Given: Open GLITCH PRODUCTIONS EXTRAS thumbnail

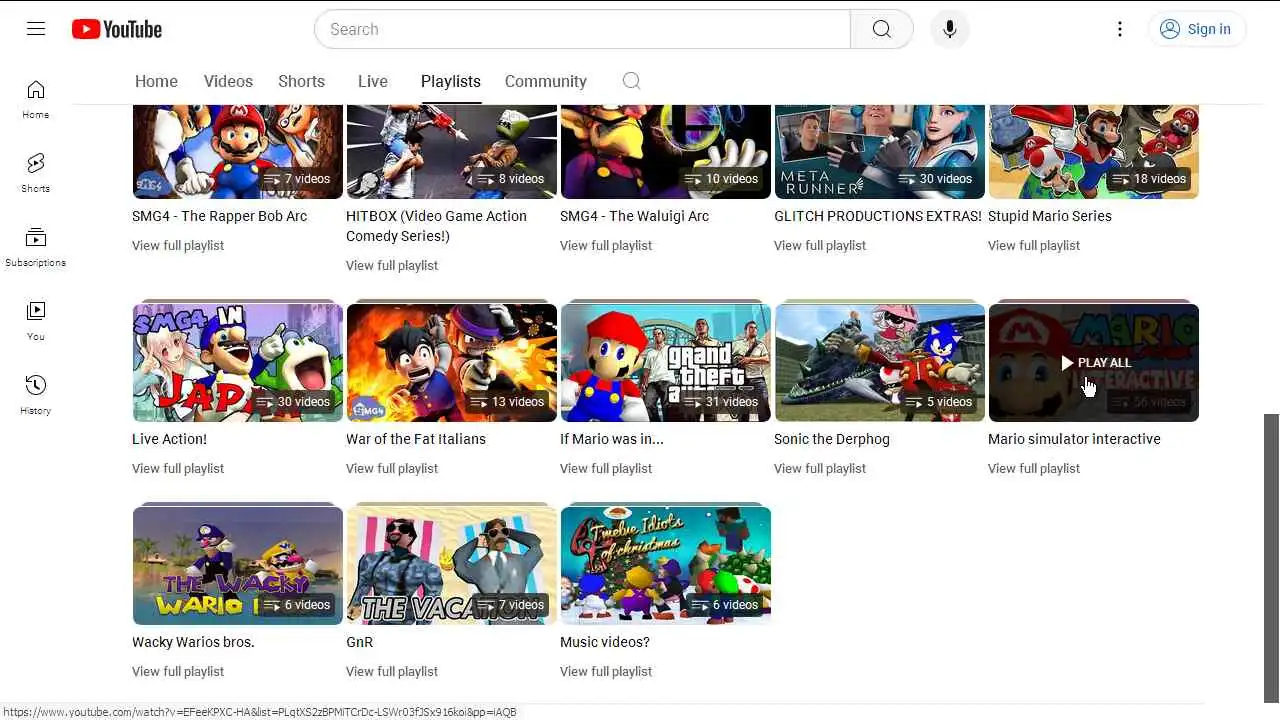Looking at the screenshot, I should coord(880,151).
